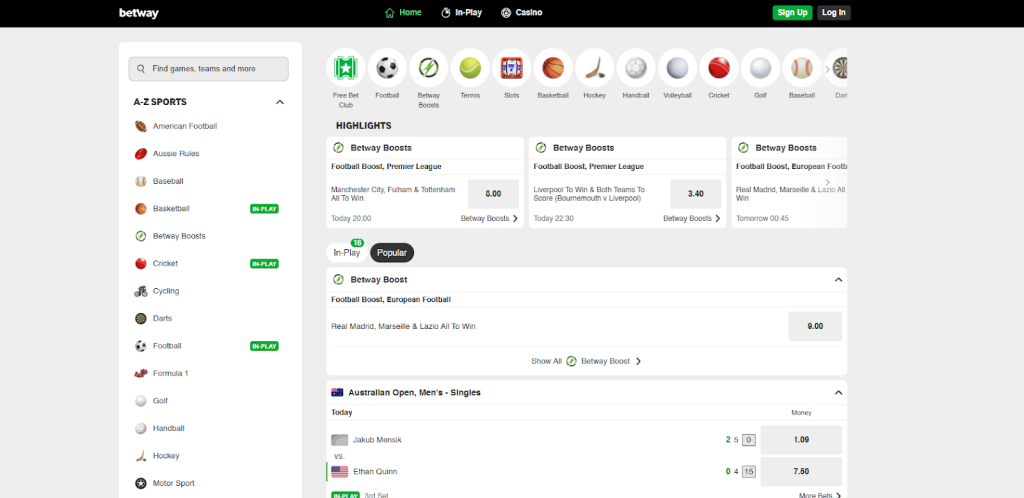Click the Find games, teams search field
This screenshot has width=1024, height=498.
click(208, 69)
